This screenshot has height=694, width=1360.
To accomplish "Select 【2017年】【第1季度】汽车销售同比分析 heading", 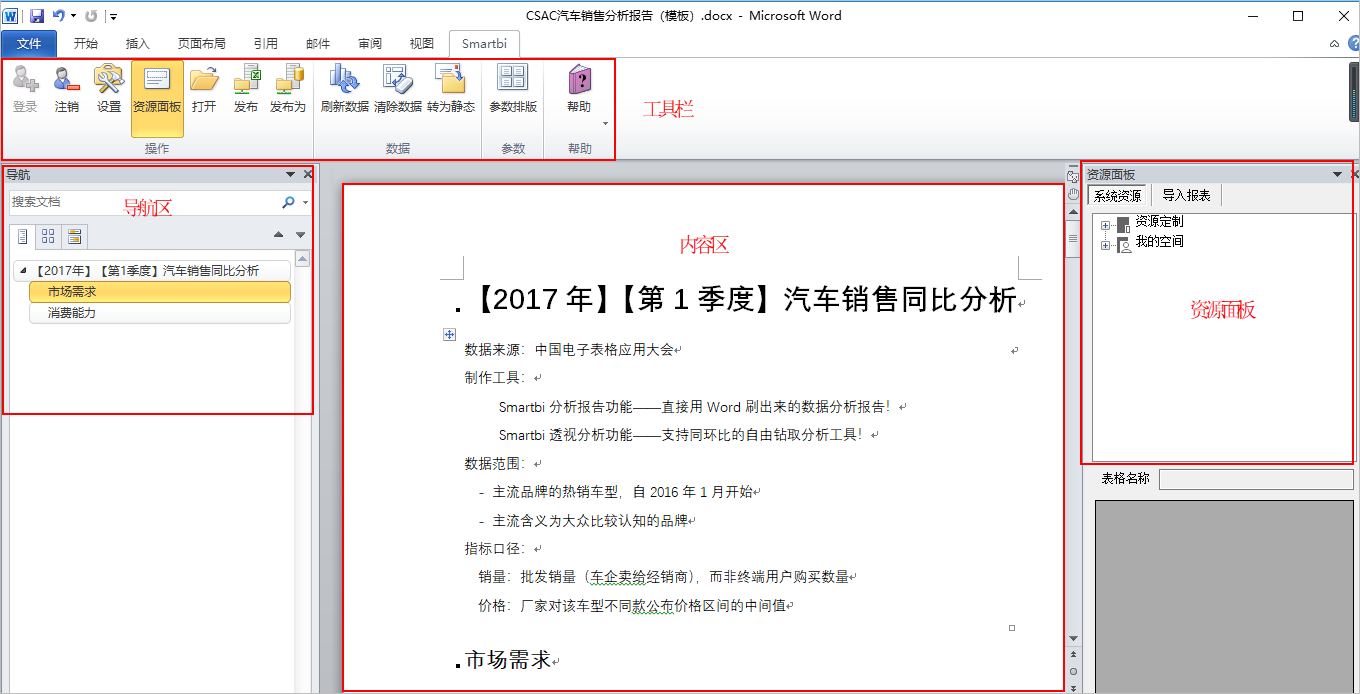I will click(x=153, y=271).
